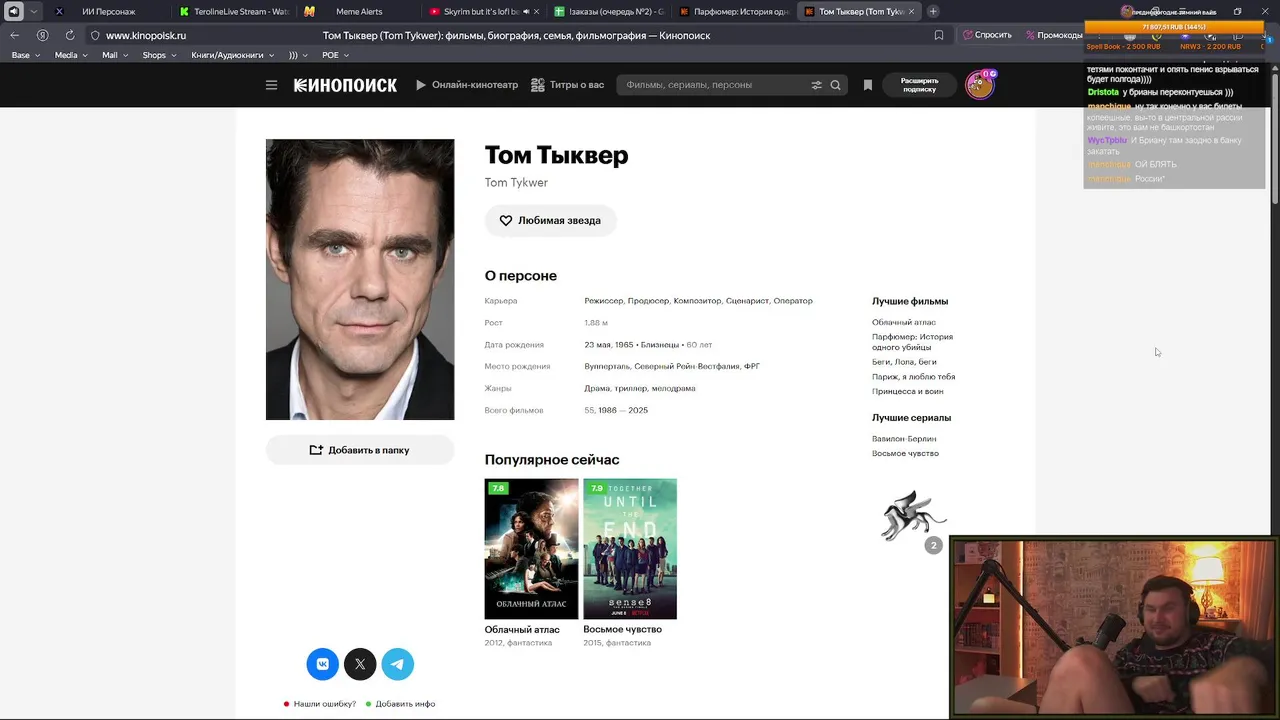The width and height of the screenshot is (1280, 720).
Task: Click donation goal progress bar
Action: click(x=1174, y=27)
